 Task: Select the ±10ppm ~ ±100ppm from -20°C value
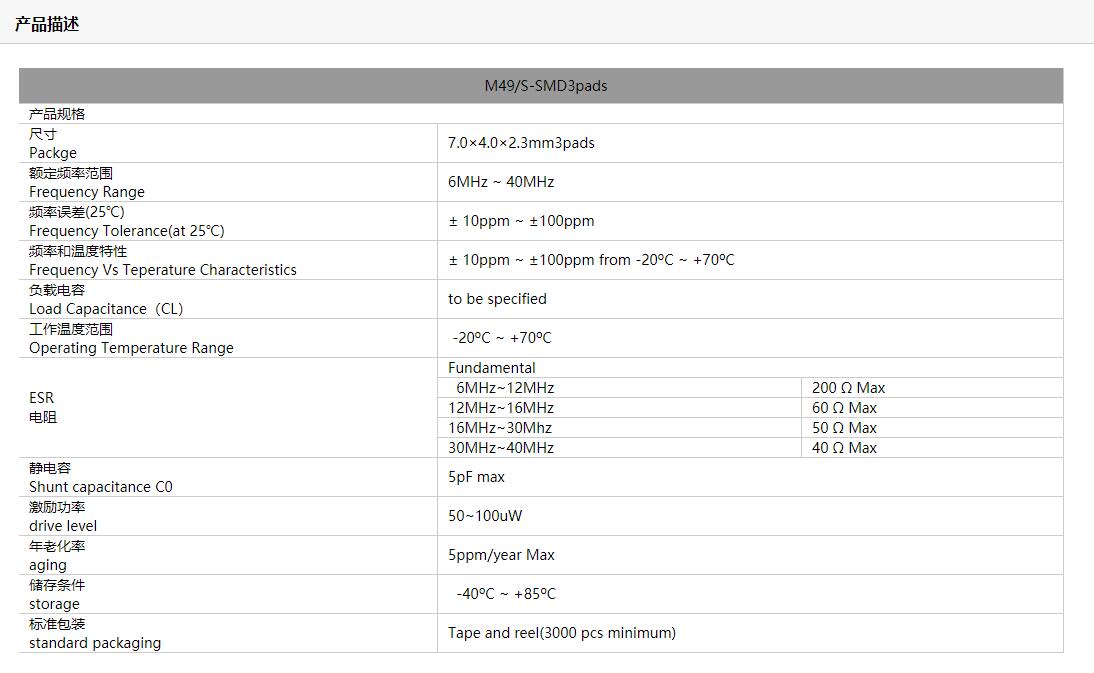tap(591, 260)
